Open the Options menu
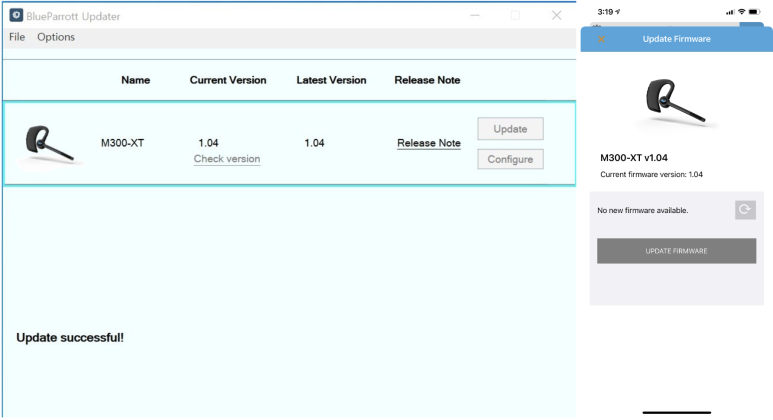 pyautogui.click(x=56, y=37)
